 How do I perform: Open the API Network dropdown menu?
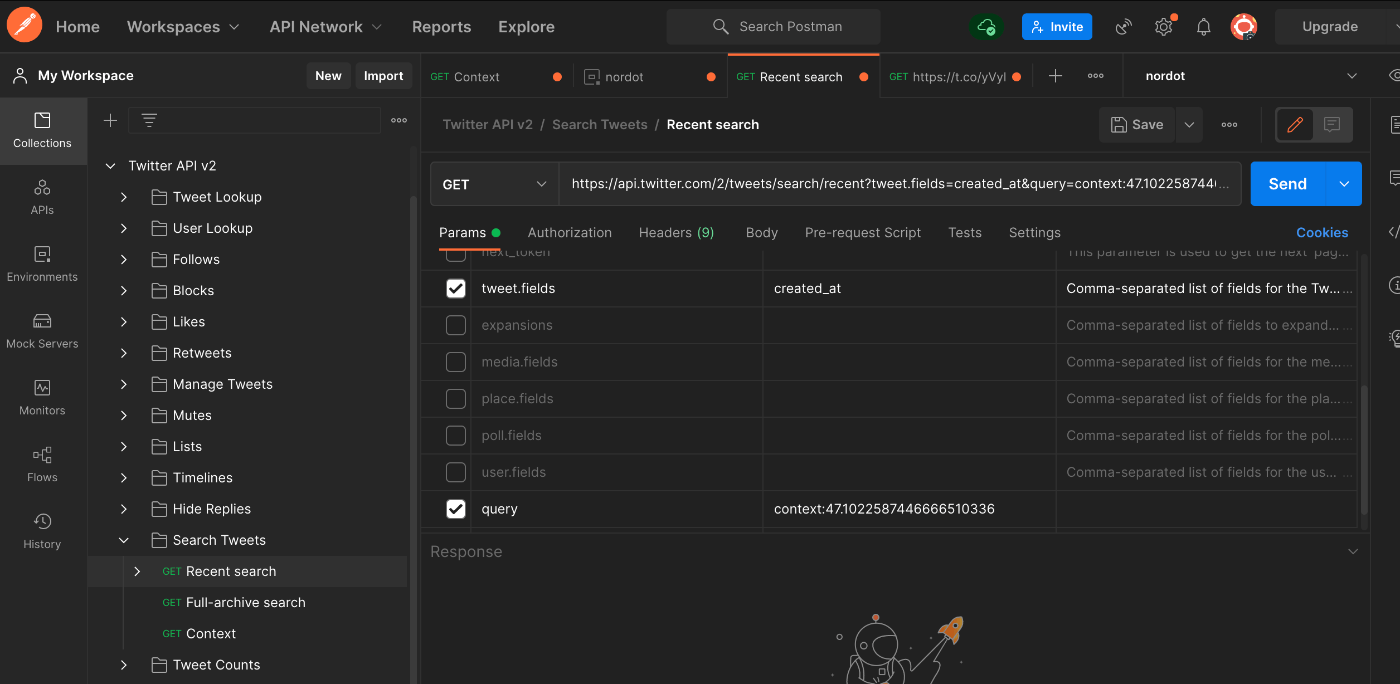tap(326, 27)
